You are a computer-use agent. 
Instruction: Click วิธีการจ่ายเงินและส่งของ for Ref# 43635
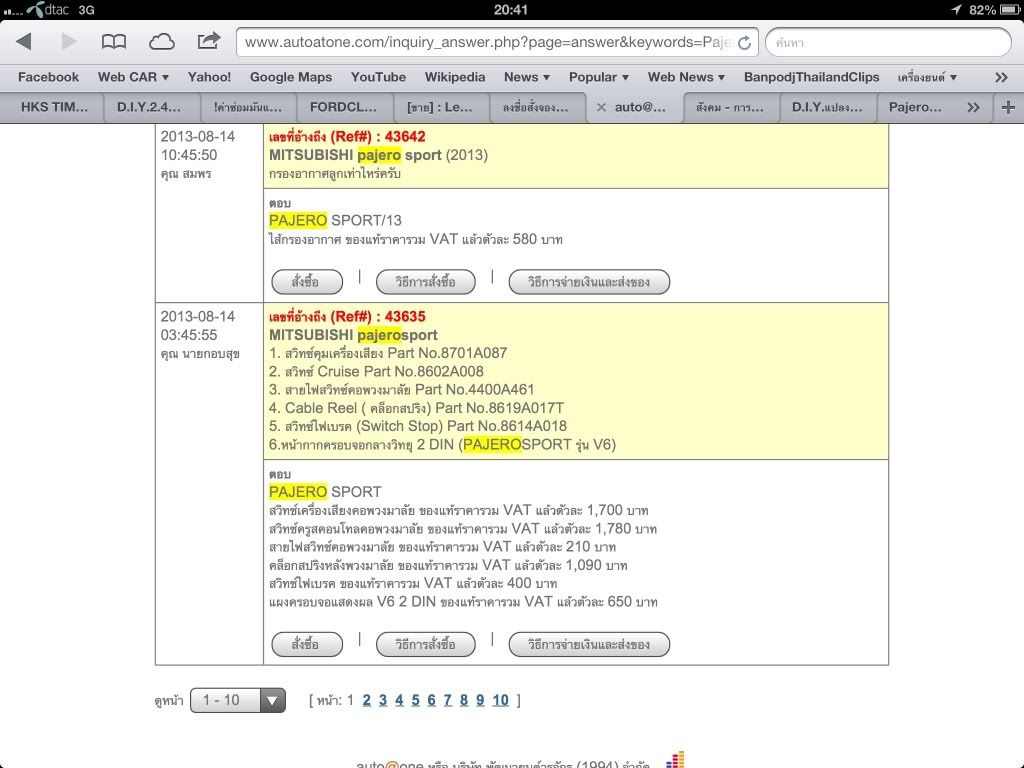(x=589, y=644)
